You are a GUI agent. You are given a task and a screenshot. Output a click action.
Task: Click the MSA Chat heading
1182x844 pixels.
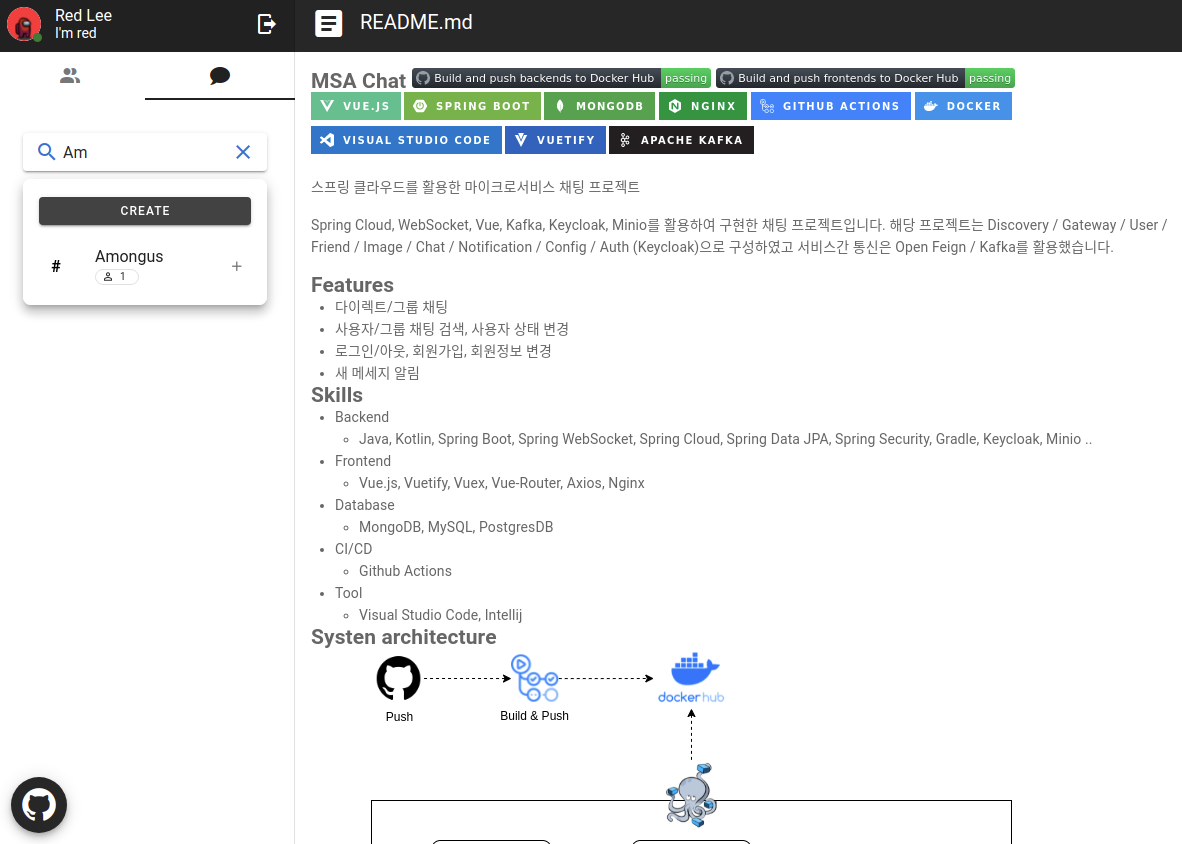(x=359, y=81)
